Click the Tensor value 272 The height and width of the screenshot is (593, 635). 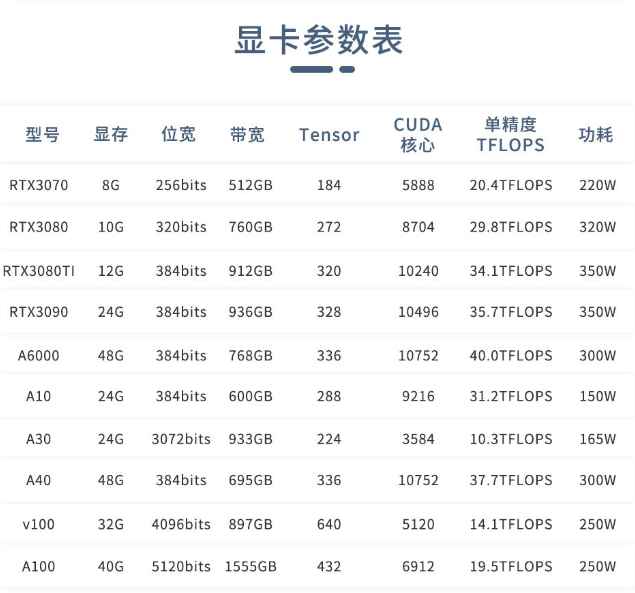pos(329,227)
